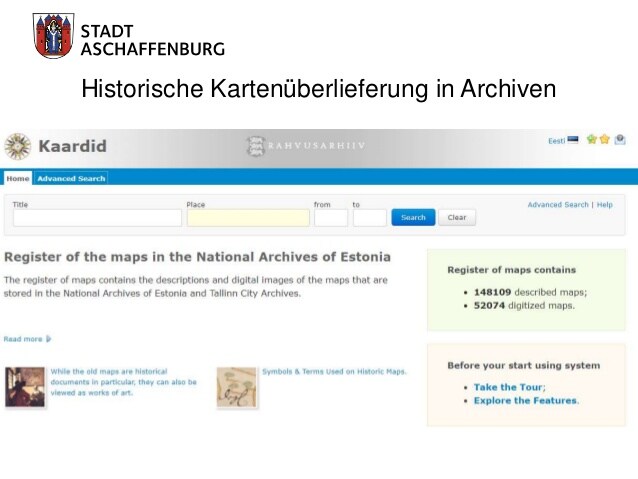Viewport: 638px width, 479px height.
Task: Click the Clear button
Action: pyautogui.click(x=457, y=217)
